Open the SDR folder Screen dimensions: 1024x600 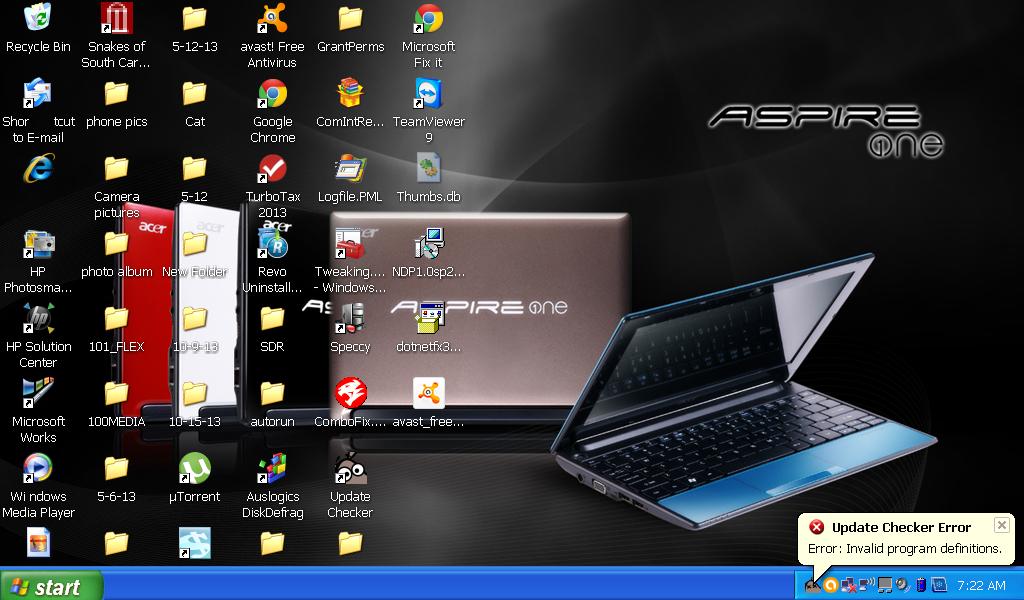[272, 319]
